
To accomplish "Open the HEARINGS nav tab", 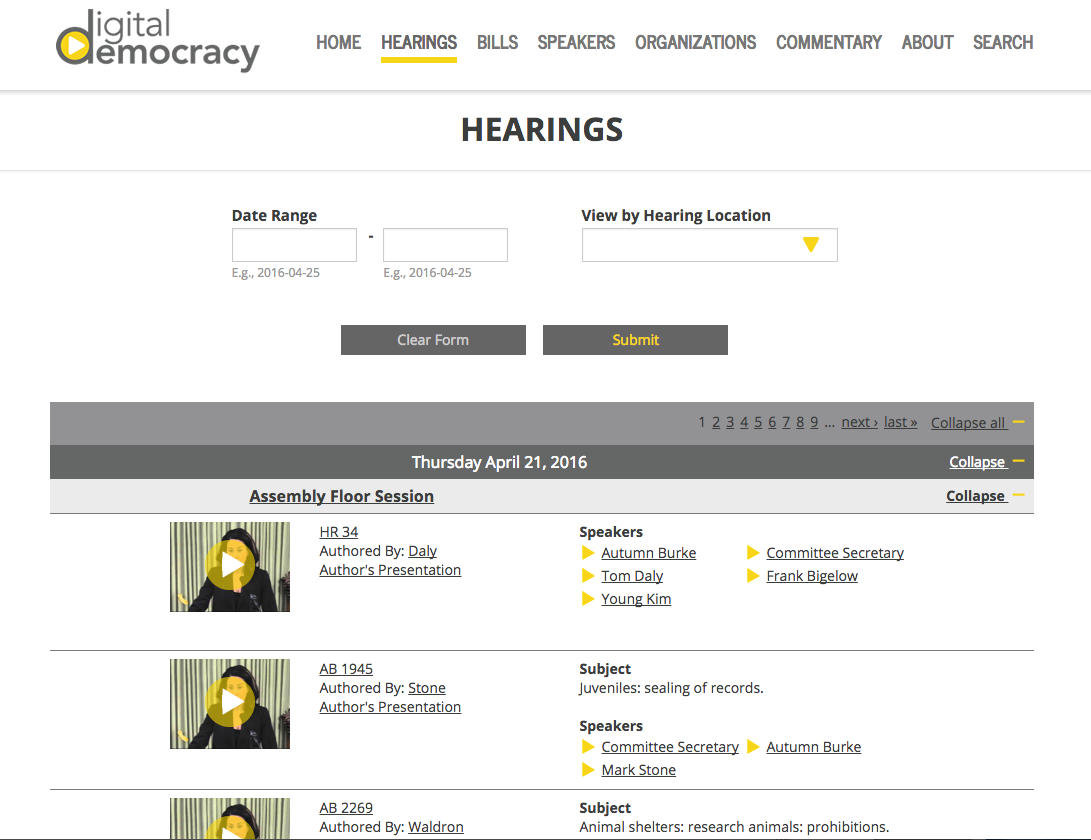I will click(419, 42).
